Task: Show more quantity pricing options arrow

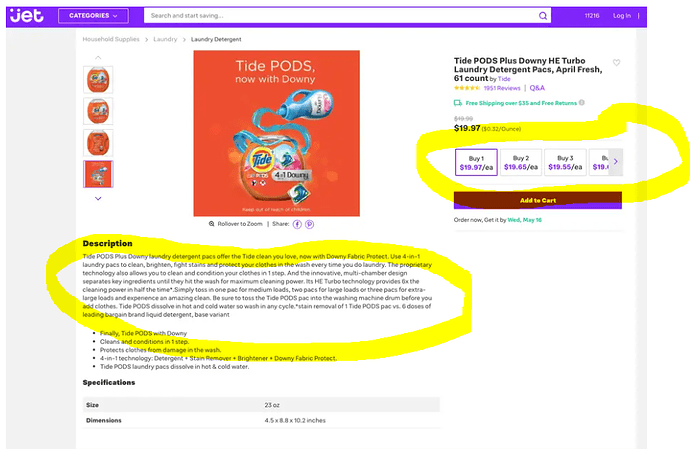Action: point(616,162)
